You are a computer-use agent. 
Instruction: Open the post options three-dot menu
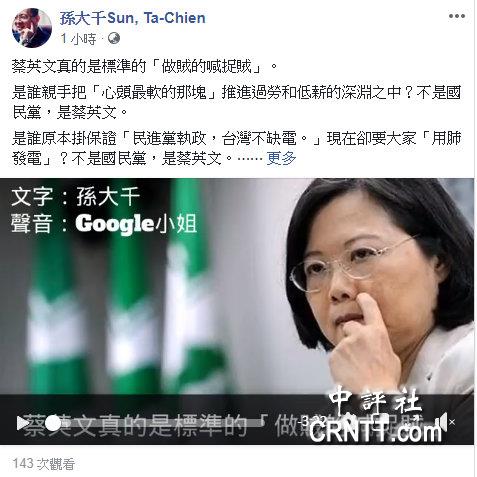click(456, 16)
